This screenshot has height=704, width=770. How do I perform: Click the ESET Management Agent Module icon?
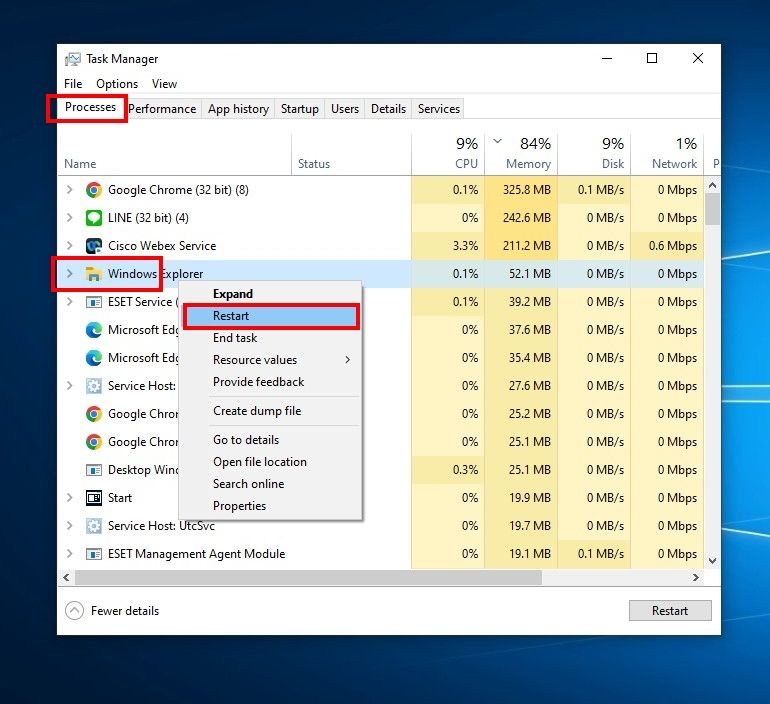pyautogui.click(x=94, y=554)
